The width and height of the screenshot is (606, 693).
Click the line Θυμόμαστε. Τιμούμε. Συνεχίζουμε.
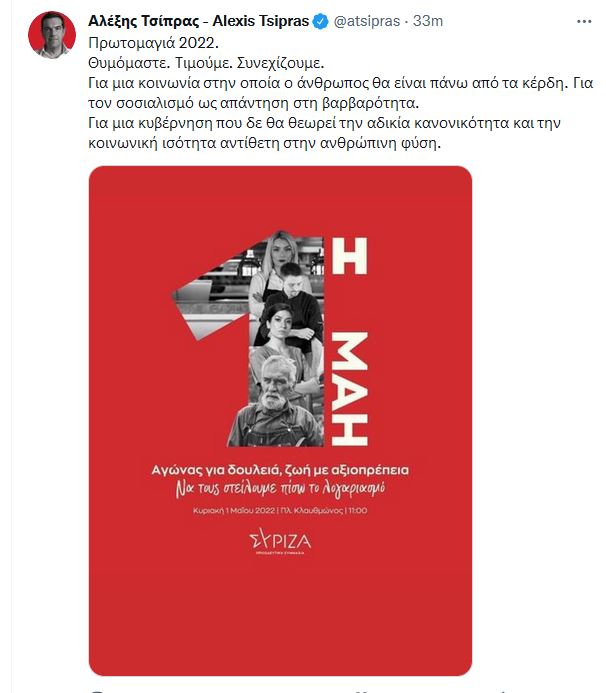tap(206, 63)
